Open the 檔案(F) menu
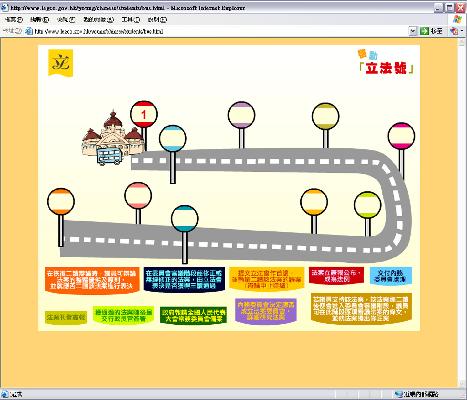467x400 pixels. [13, 20]
